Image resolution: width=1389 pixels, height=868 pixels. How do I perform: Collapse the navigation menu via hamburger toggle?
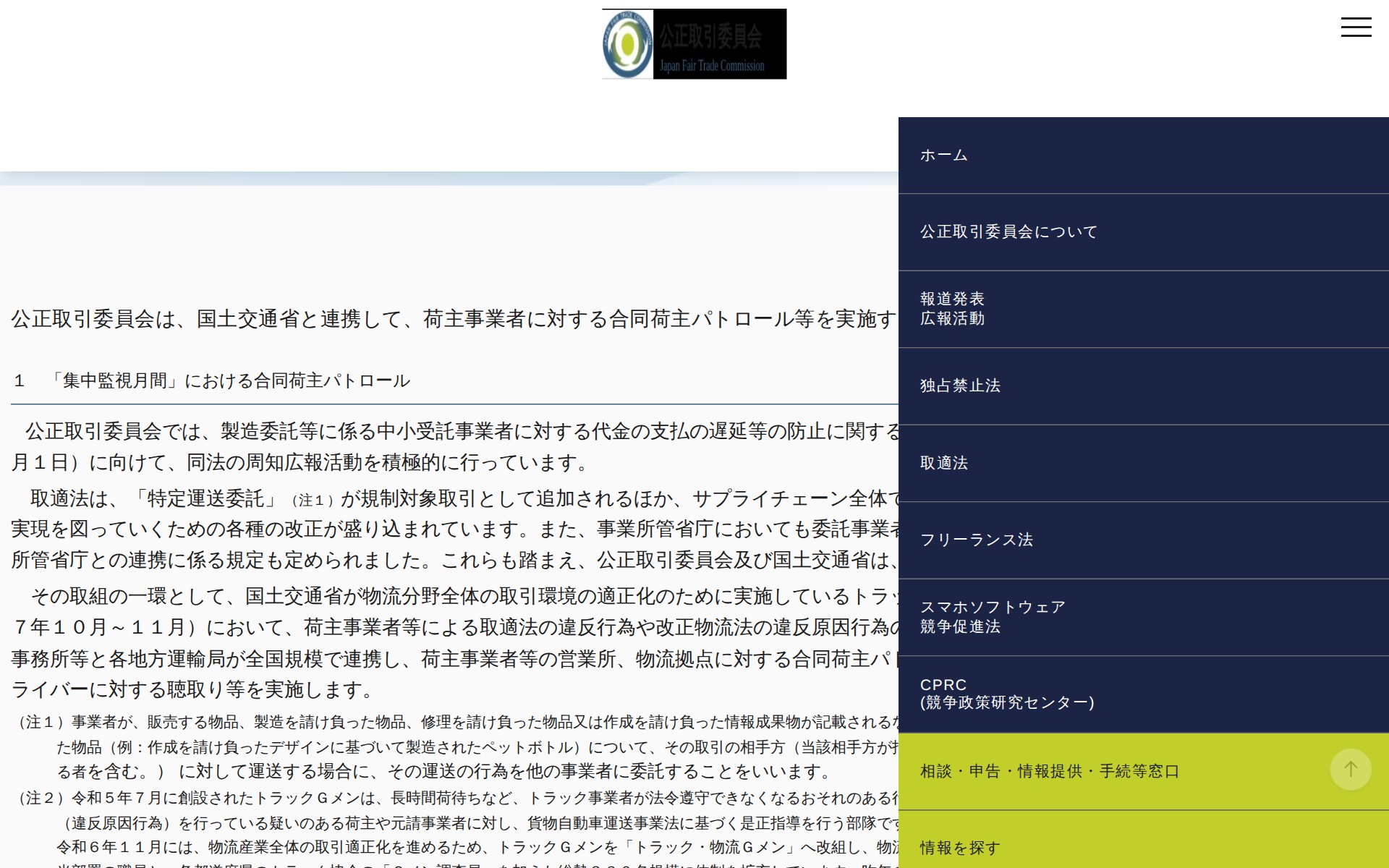pyautogui.click(x=1357, y=27)
